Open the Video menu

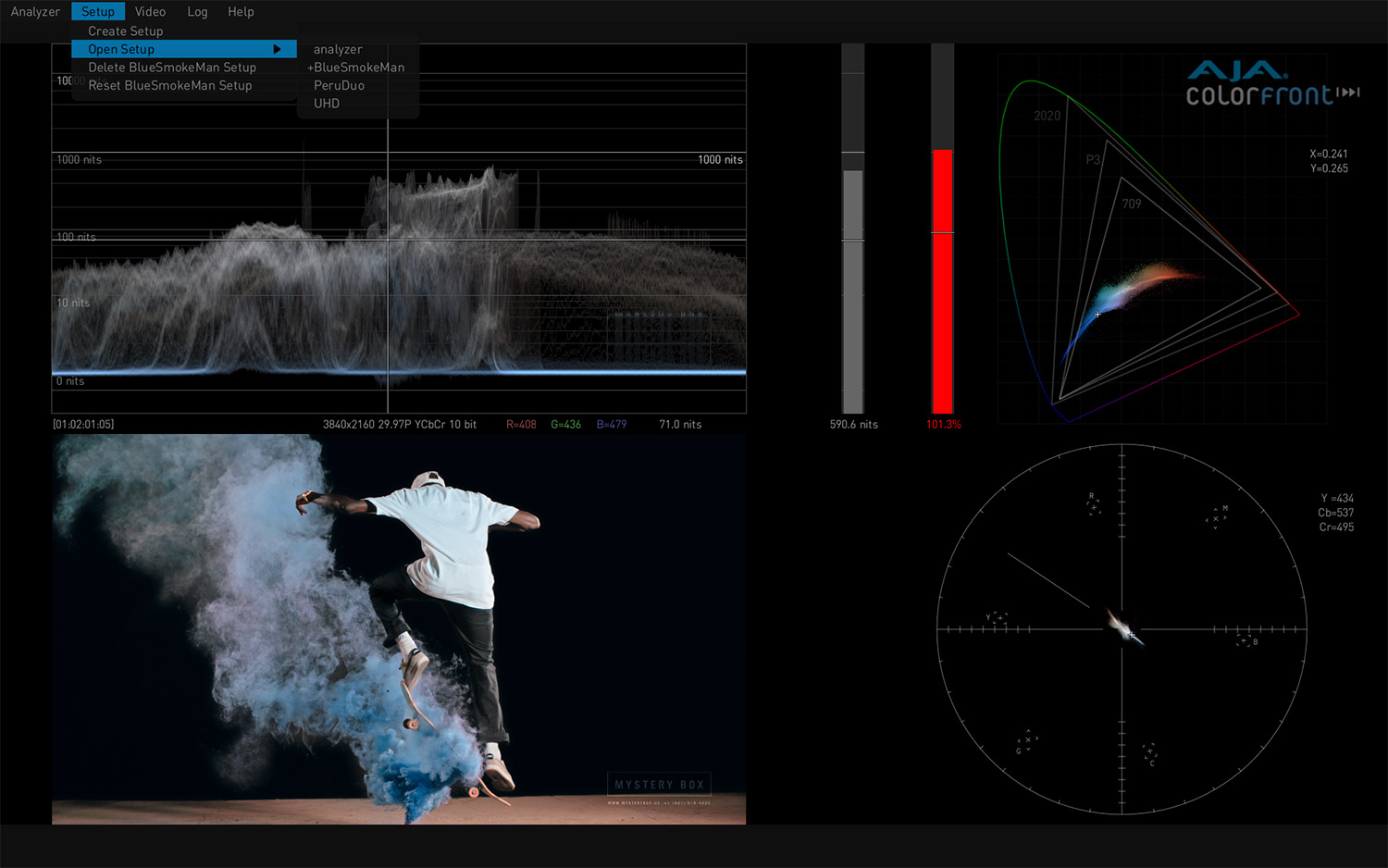[150, 12]
